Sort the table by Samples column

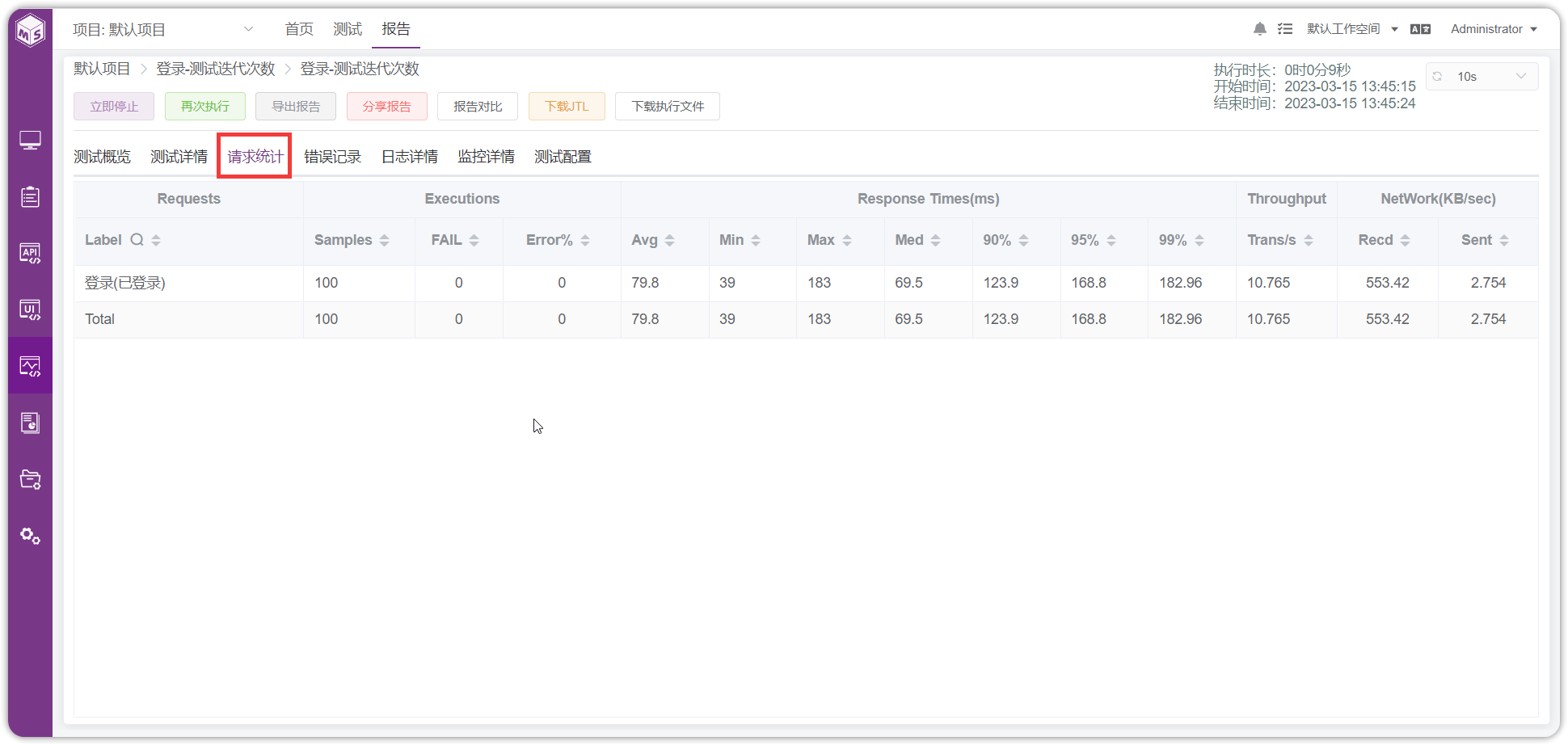click(x=385, y=240)
